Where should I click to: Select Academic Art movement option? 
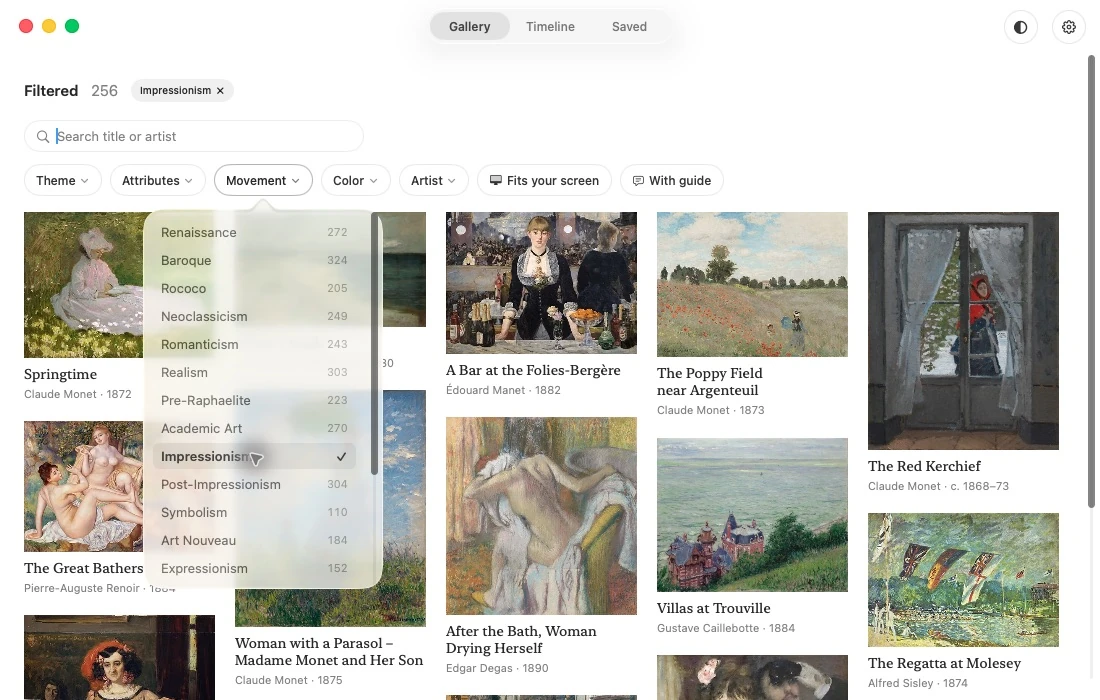[x=254, y=429]
